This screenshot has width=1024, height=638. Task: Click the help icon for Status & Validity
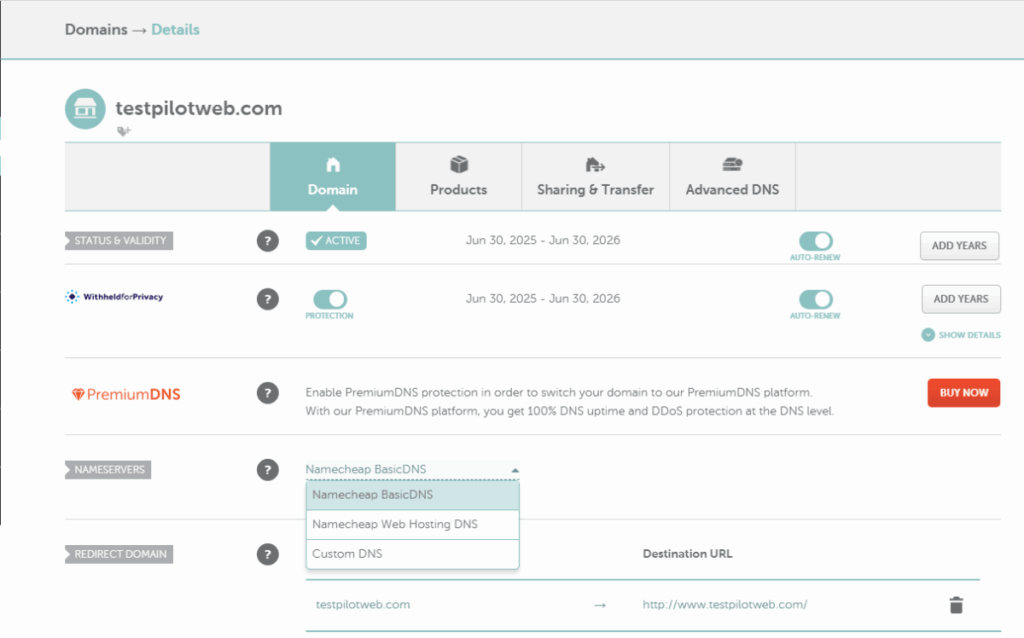[x=267, y=241]
